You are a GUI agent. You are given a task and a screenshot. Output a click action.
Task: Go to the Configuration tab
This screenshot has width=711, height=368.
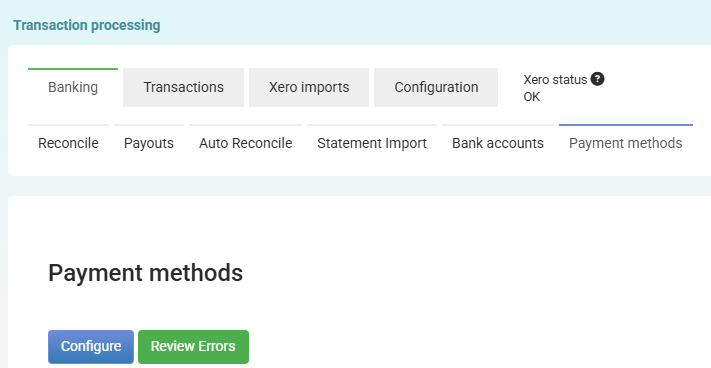(x=436, y=87)
